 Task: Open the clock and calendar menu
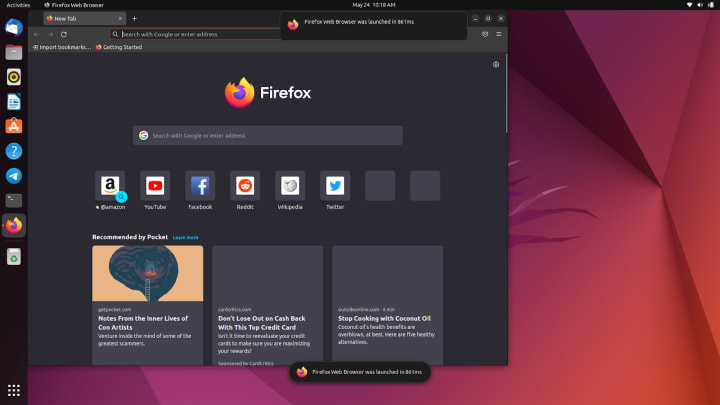[x=374, y=5]
